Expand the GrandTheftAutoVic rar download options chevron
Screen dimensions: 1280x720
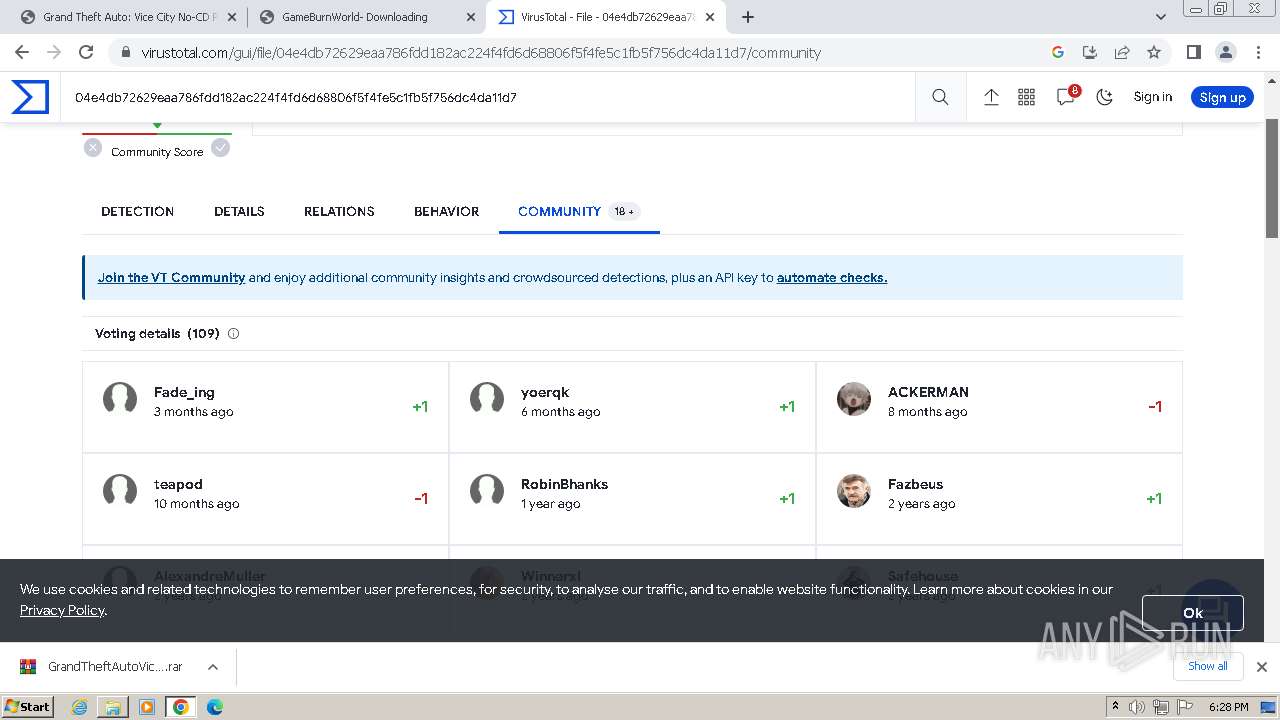pos(213,667)
